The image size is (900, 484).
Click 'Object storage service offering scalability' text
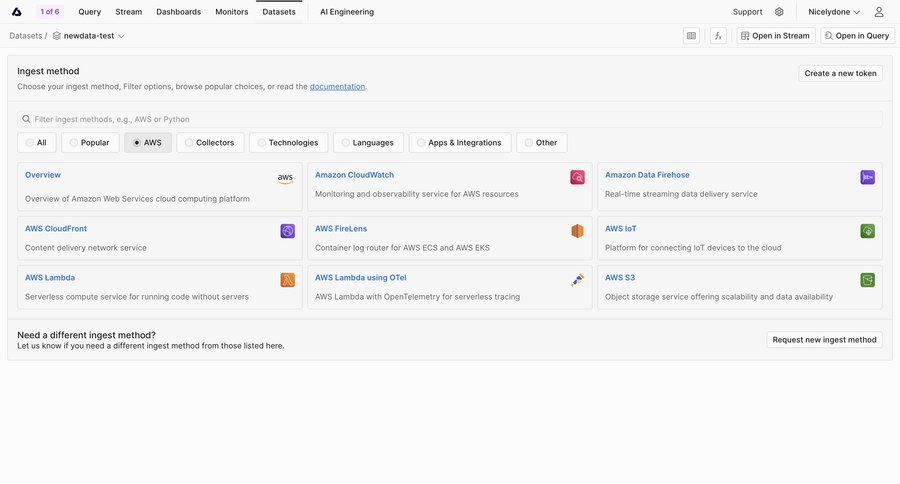point(719,297)
